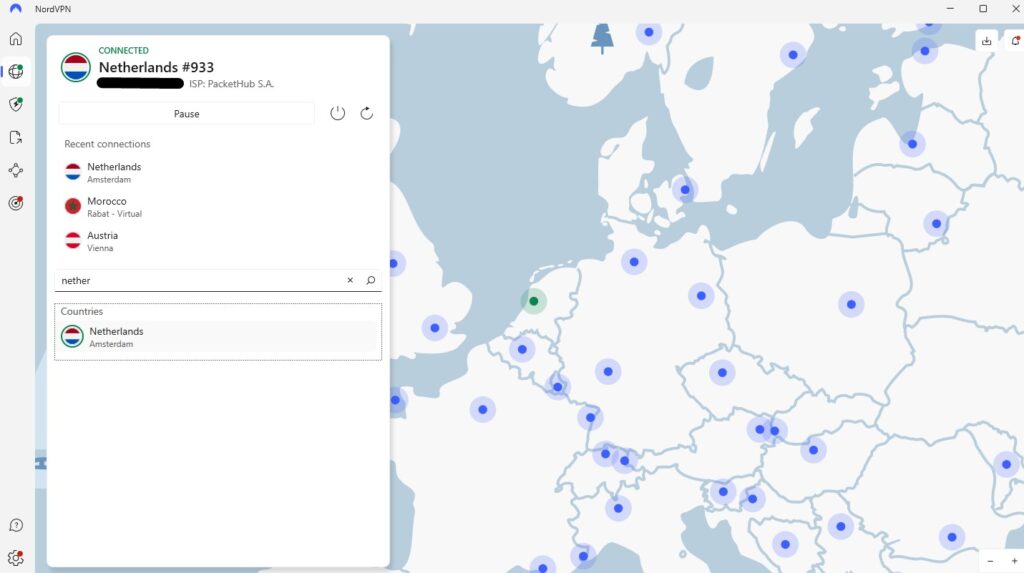
Task: Open Threat Protection shield icon
Action: pos(16,104)
